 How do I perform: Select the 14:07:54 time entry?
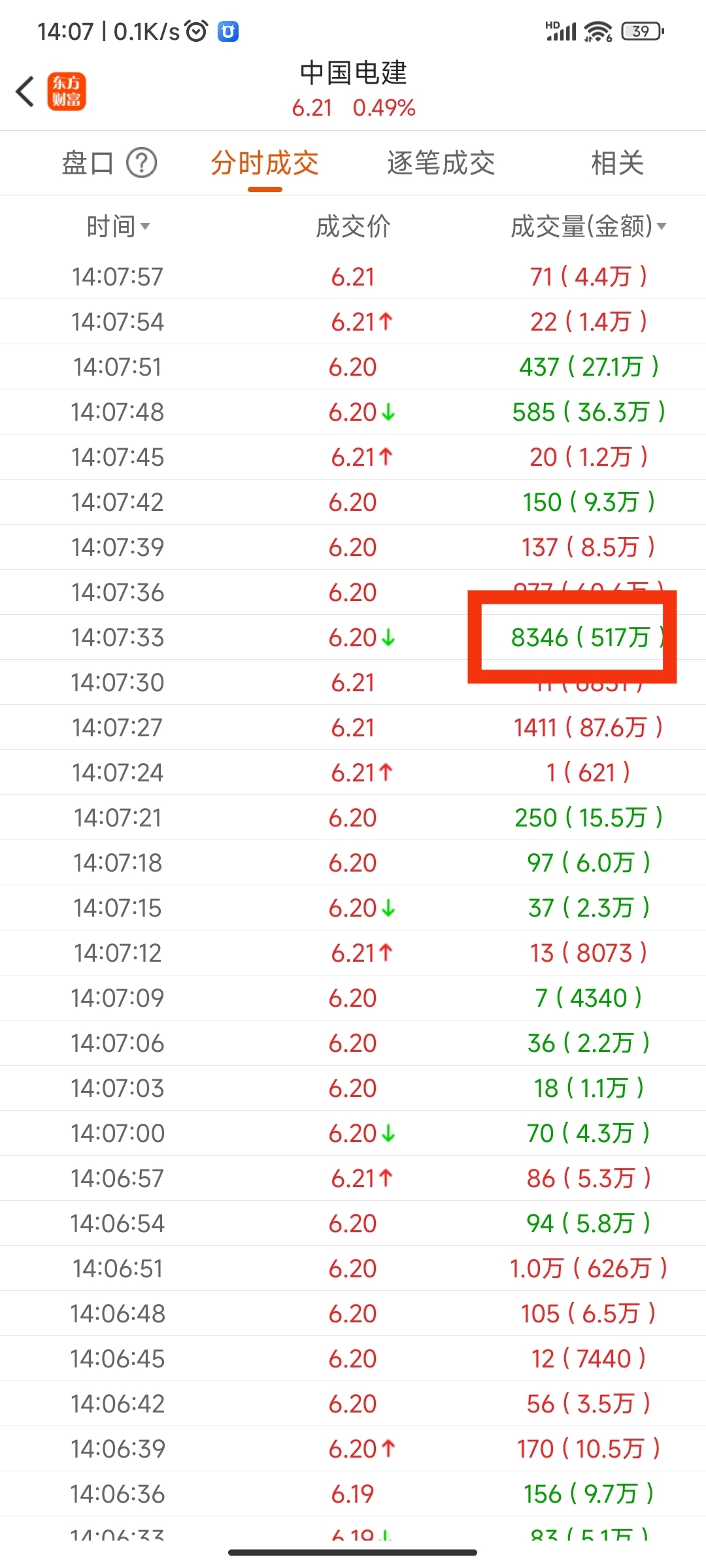[118, 322]
